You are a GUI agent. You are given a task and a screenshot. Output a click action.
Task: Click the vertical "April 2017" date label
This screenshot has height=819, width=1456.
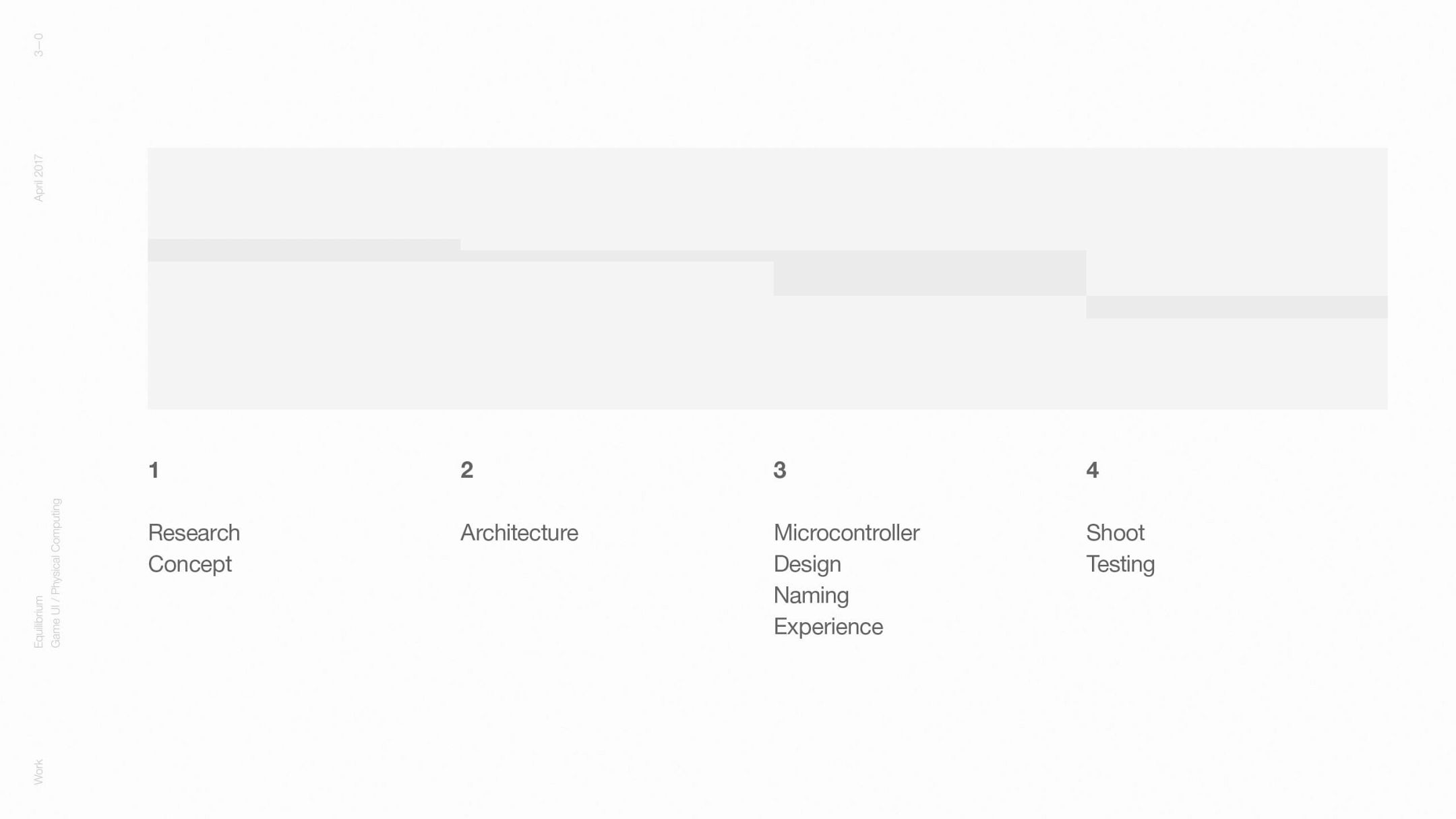click(38, 178)
